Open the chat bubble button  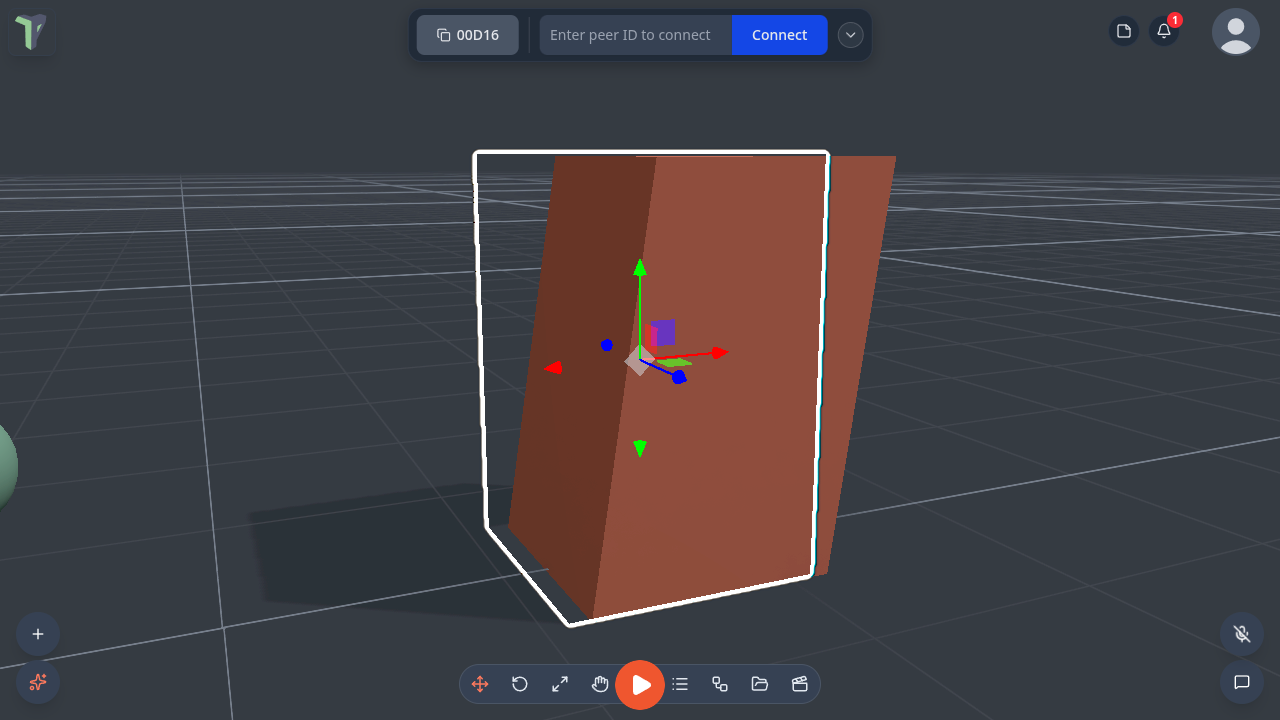pos(1242,682)
